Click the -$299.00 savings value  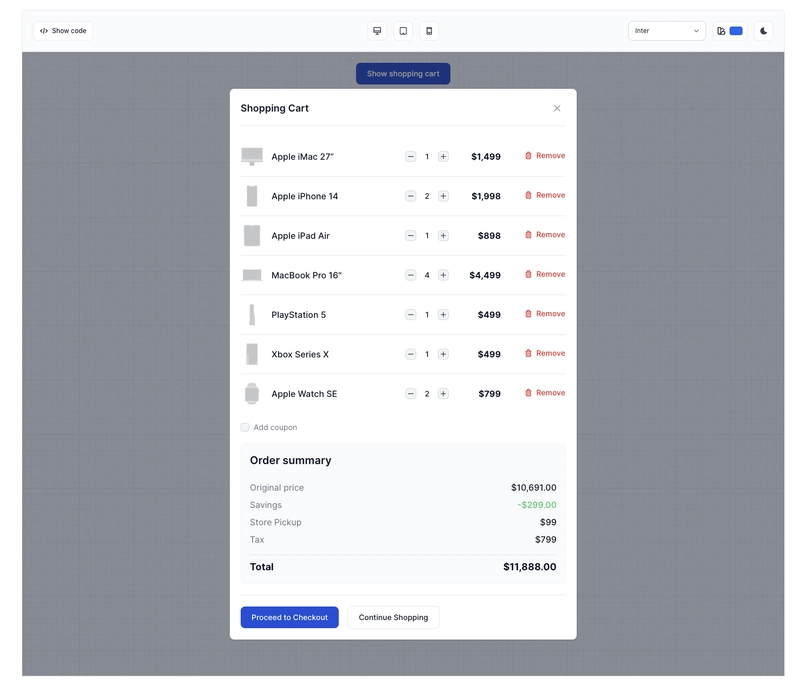coord(537,505)
